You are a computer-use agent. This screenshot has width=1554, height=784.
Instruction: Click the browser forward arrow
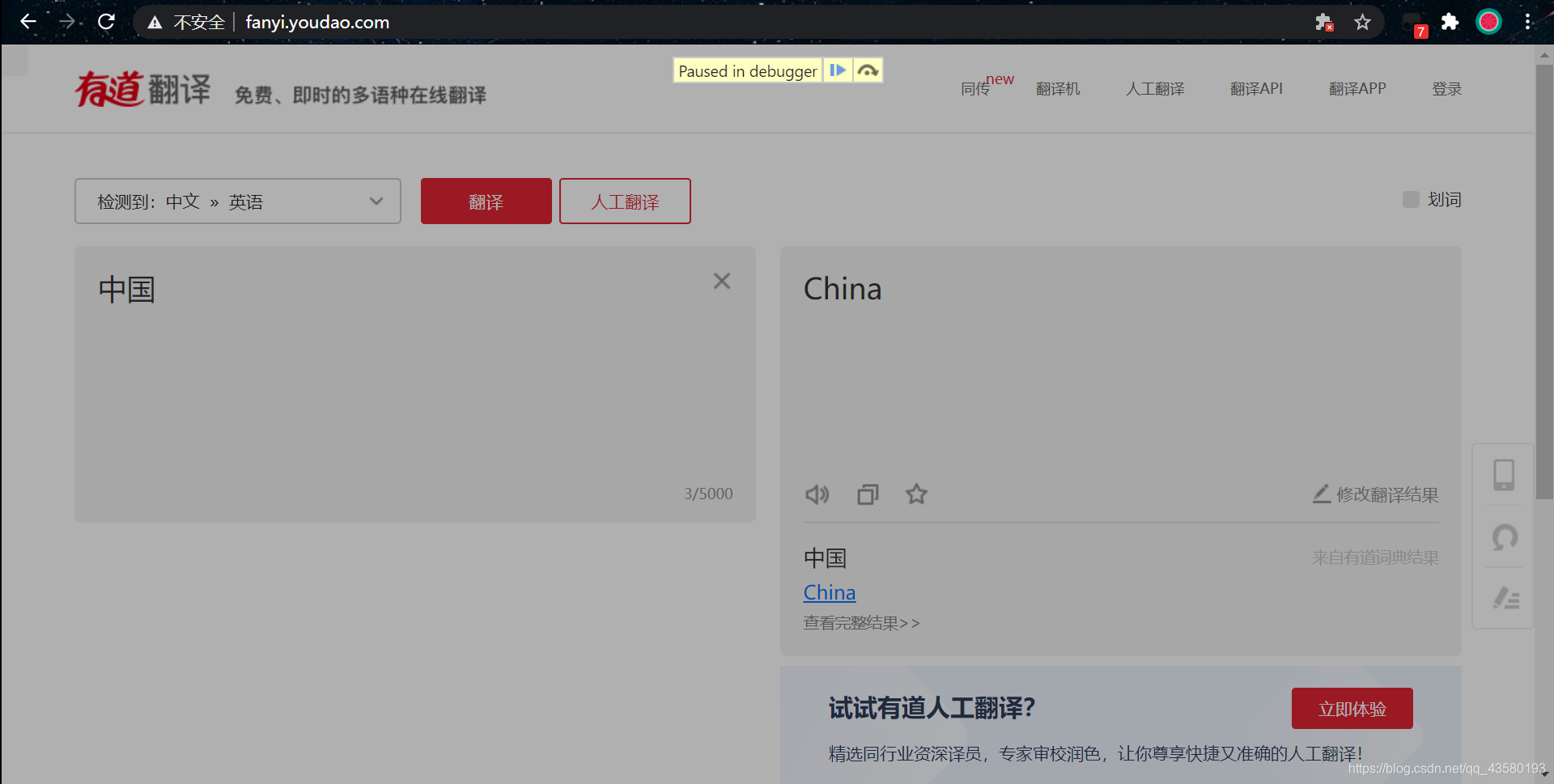(67, 22)
